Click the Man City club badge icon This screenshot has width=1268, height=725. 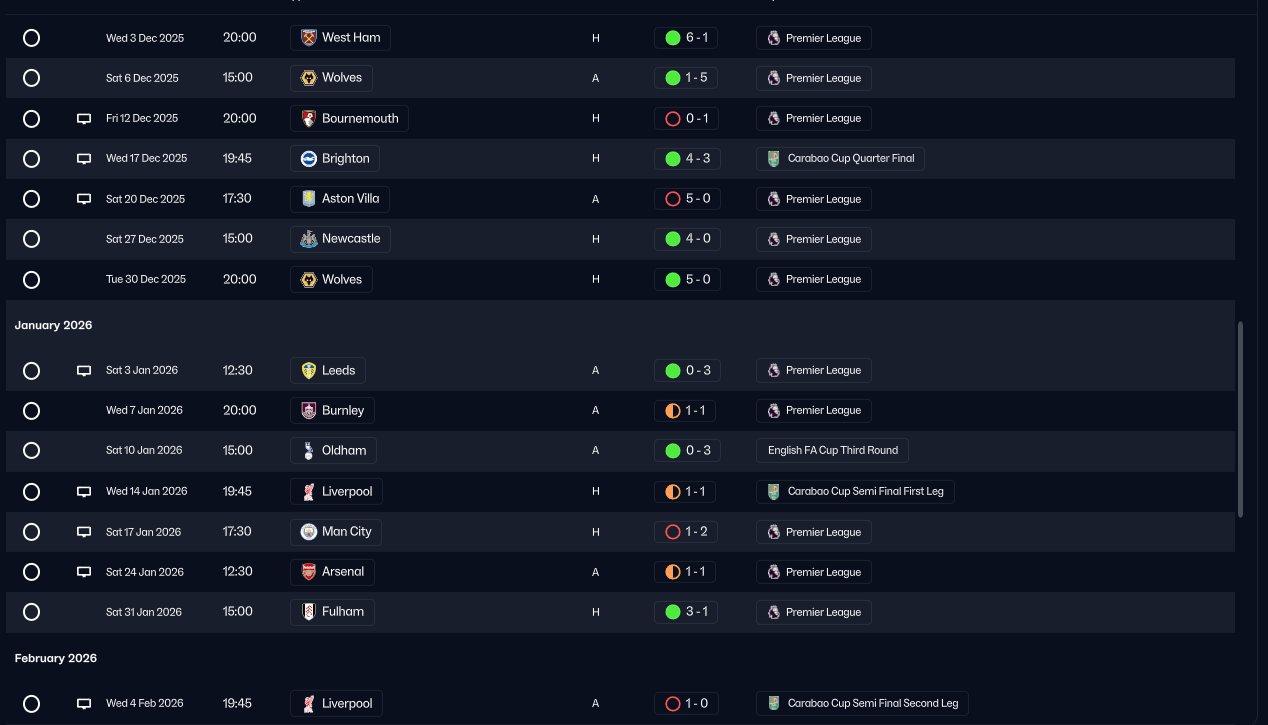pos(309,532)
